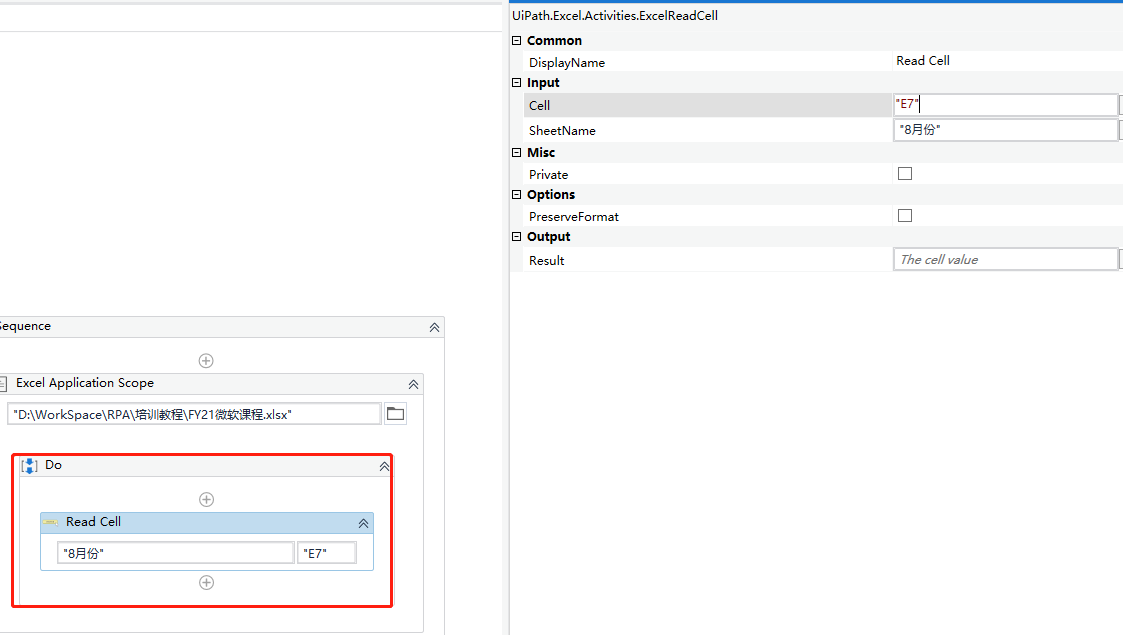This screenshot has height=635, width=1123.
Task: Select the Result field showing The cell value
Action: [x=1005, y=259]
